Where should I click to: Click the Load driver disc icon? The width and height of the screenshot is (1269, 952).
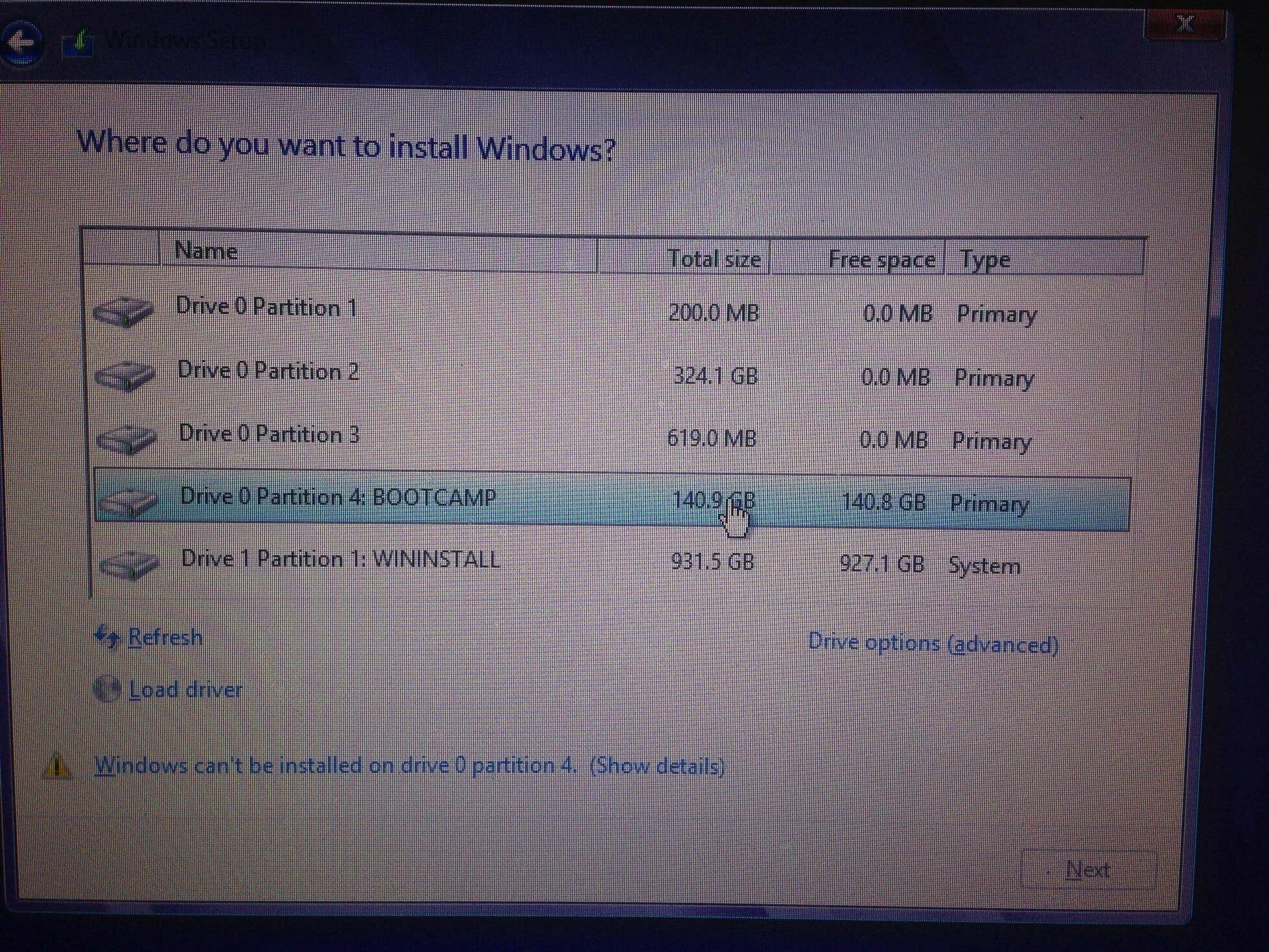click(x=106, y=688)
